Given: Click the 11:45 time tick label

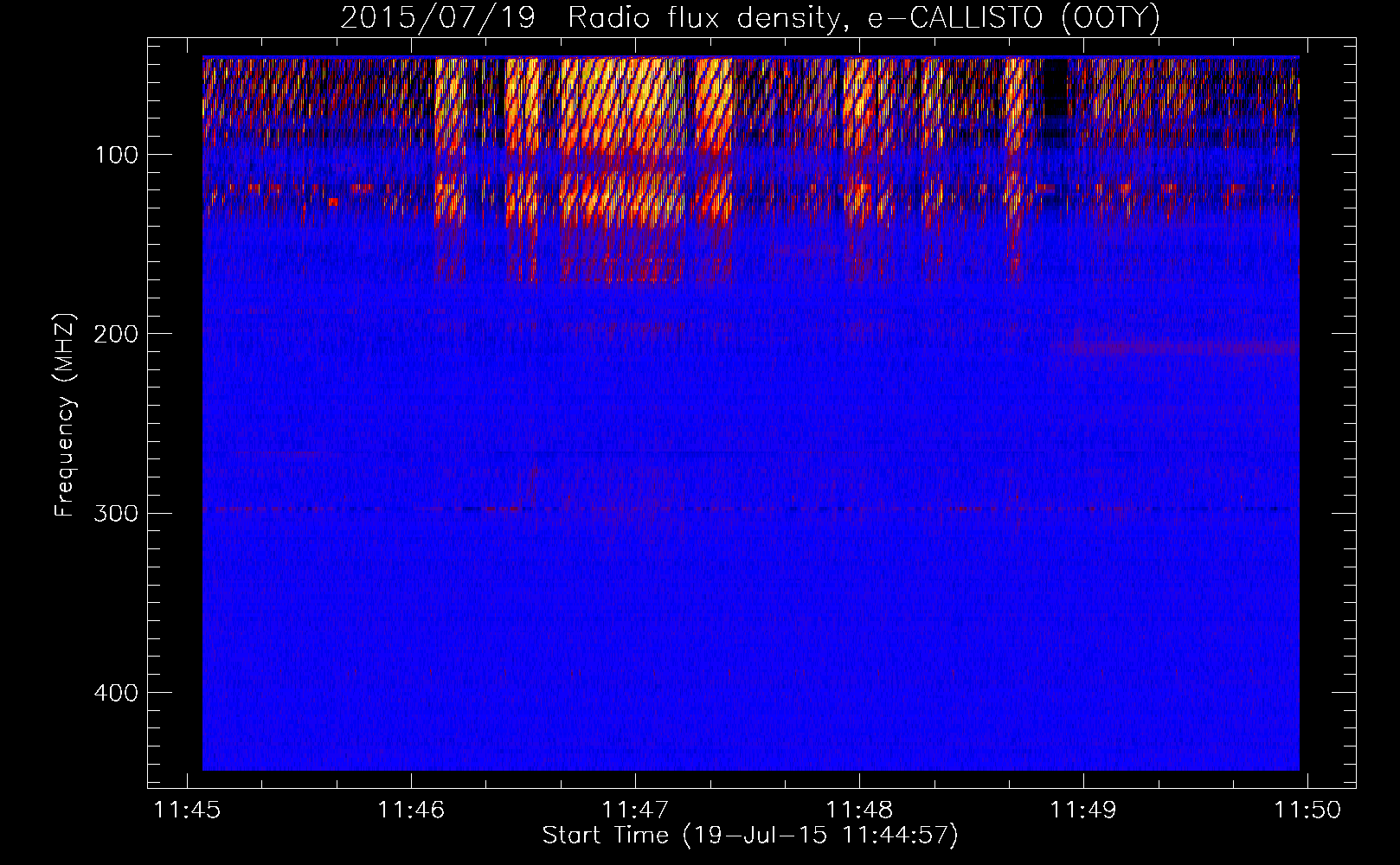Looking at the screenshot, I should tap(187, 810).
